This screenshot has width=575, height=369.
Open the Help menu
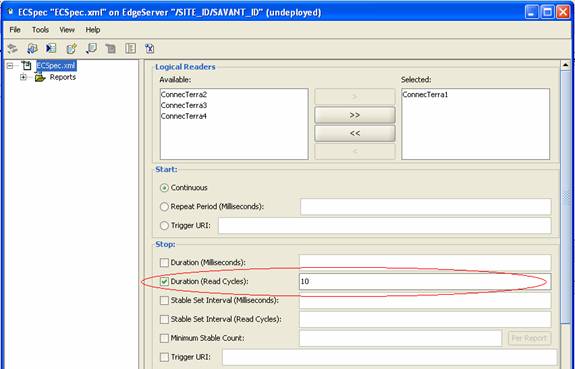pyautogui.click(x=93, y=30)
